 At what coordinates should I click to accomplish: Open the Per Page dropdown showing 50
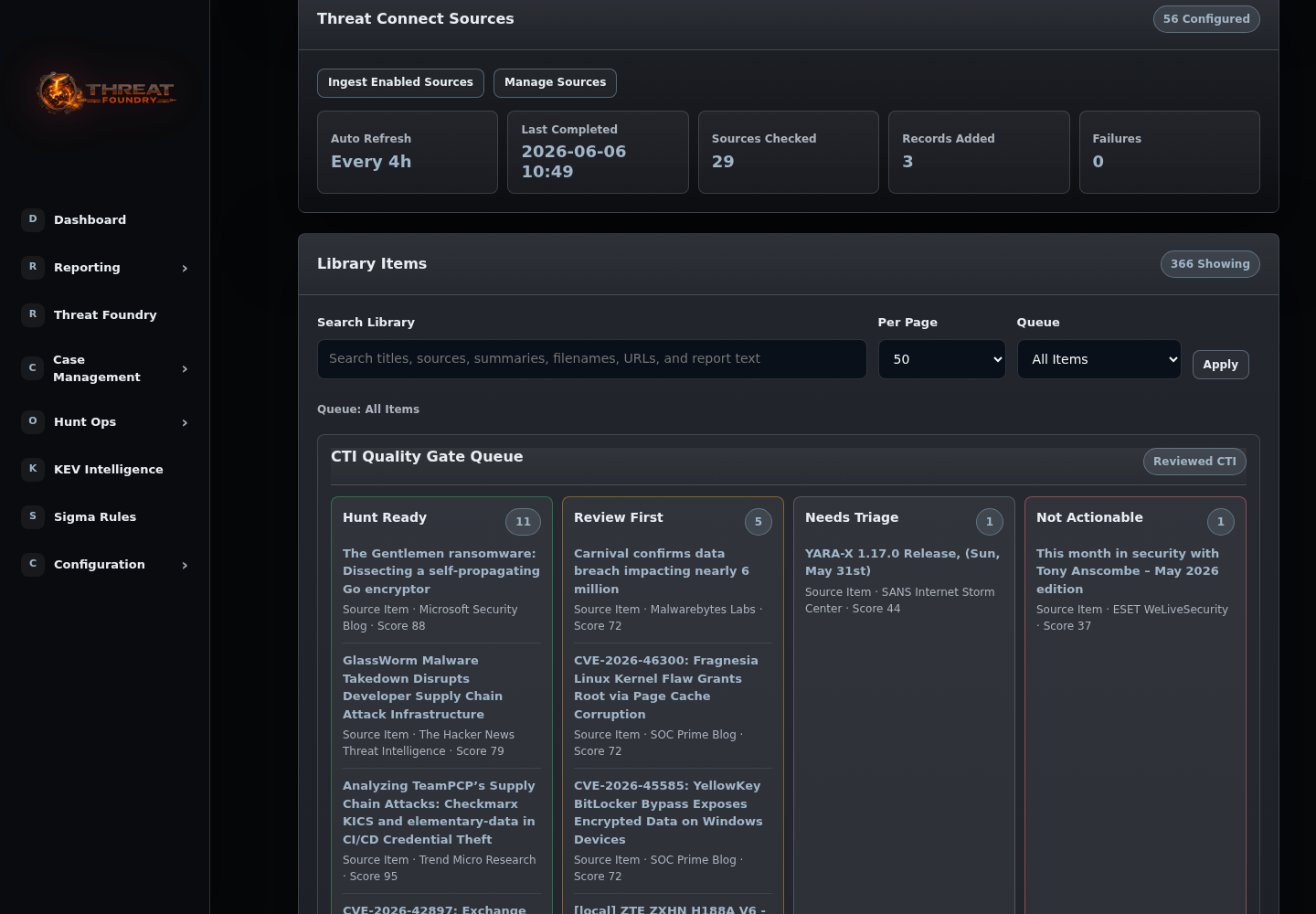coord(941,359)
